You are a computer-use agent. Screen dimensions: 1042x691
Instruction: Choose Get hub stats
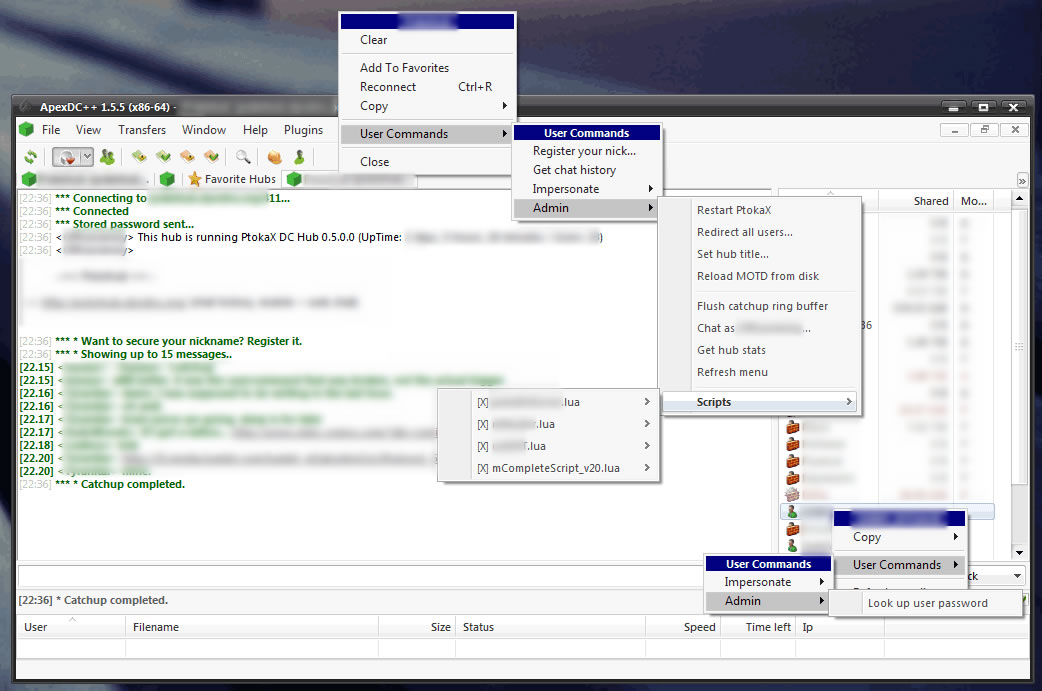coord(760,350)
